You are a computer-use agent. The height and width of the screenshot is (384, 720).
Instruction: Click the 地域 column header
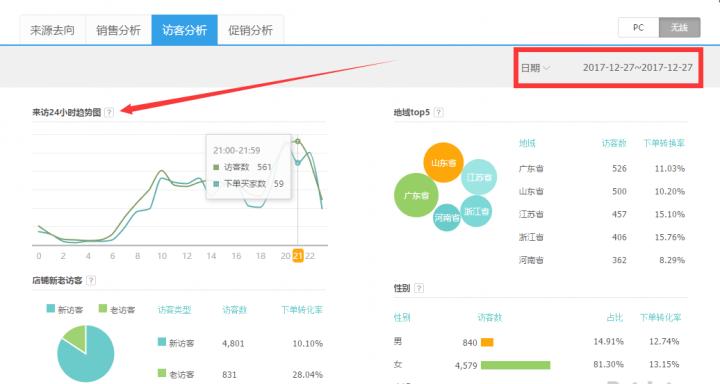[x=527, y=143]
